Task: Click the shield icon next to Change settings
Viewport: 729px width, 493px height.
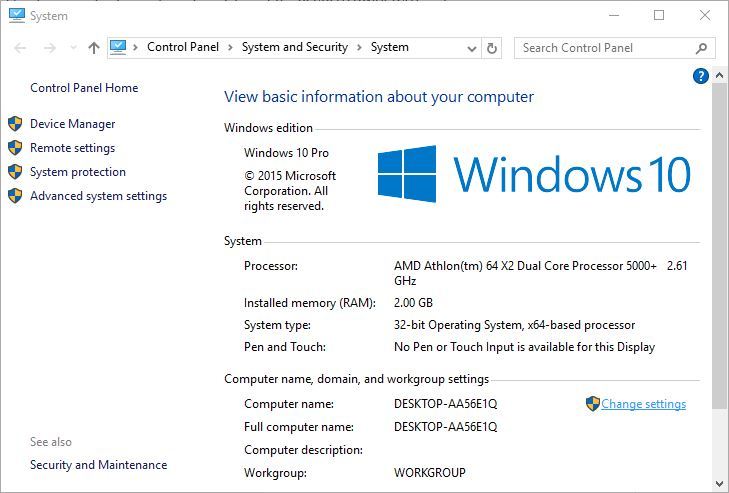Action: point(593,404)
